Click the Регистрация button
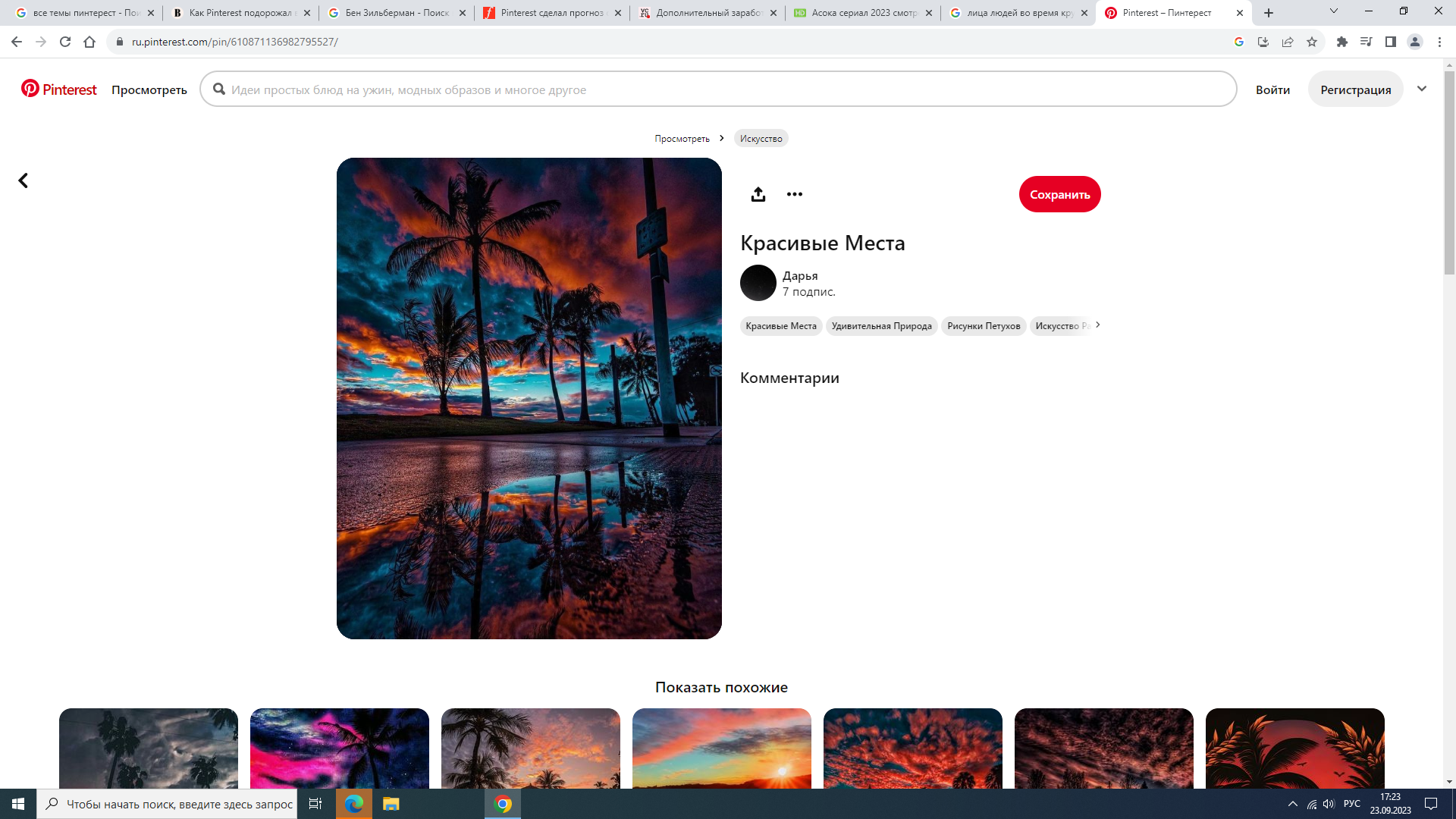The width and height of the screenshot is (1456, 819). click(x=1355, y=89)
